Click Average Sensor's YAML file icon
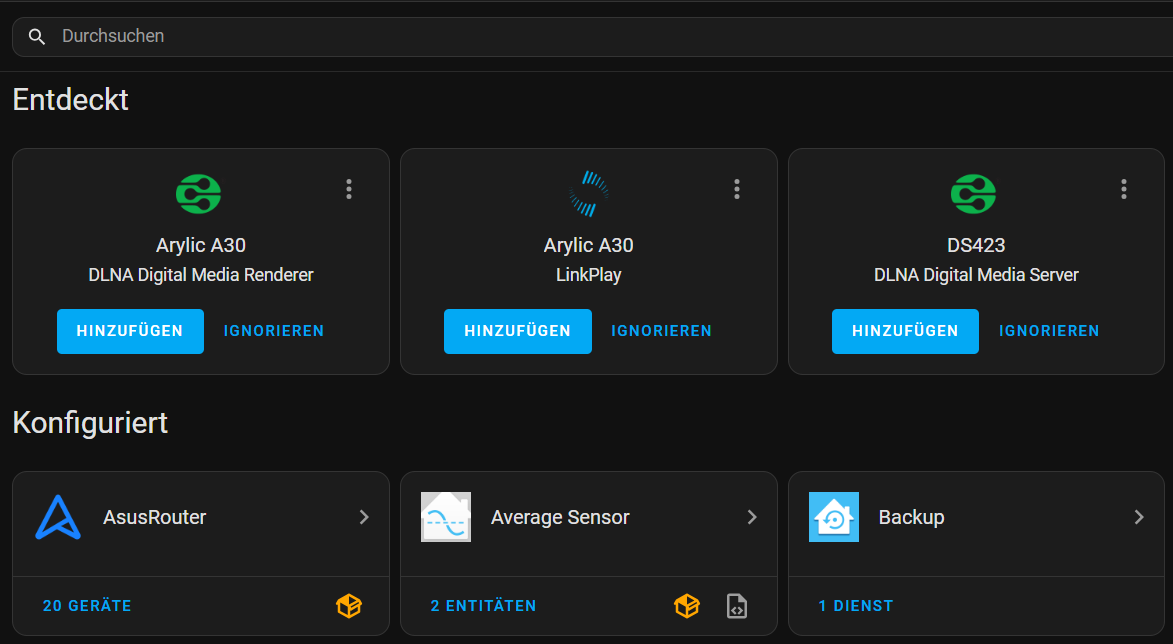The height and width of the screenshot is (644, 1173). (x=737, y=606)
